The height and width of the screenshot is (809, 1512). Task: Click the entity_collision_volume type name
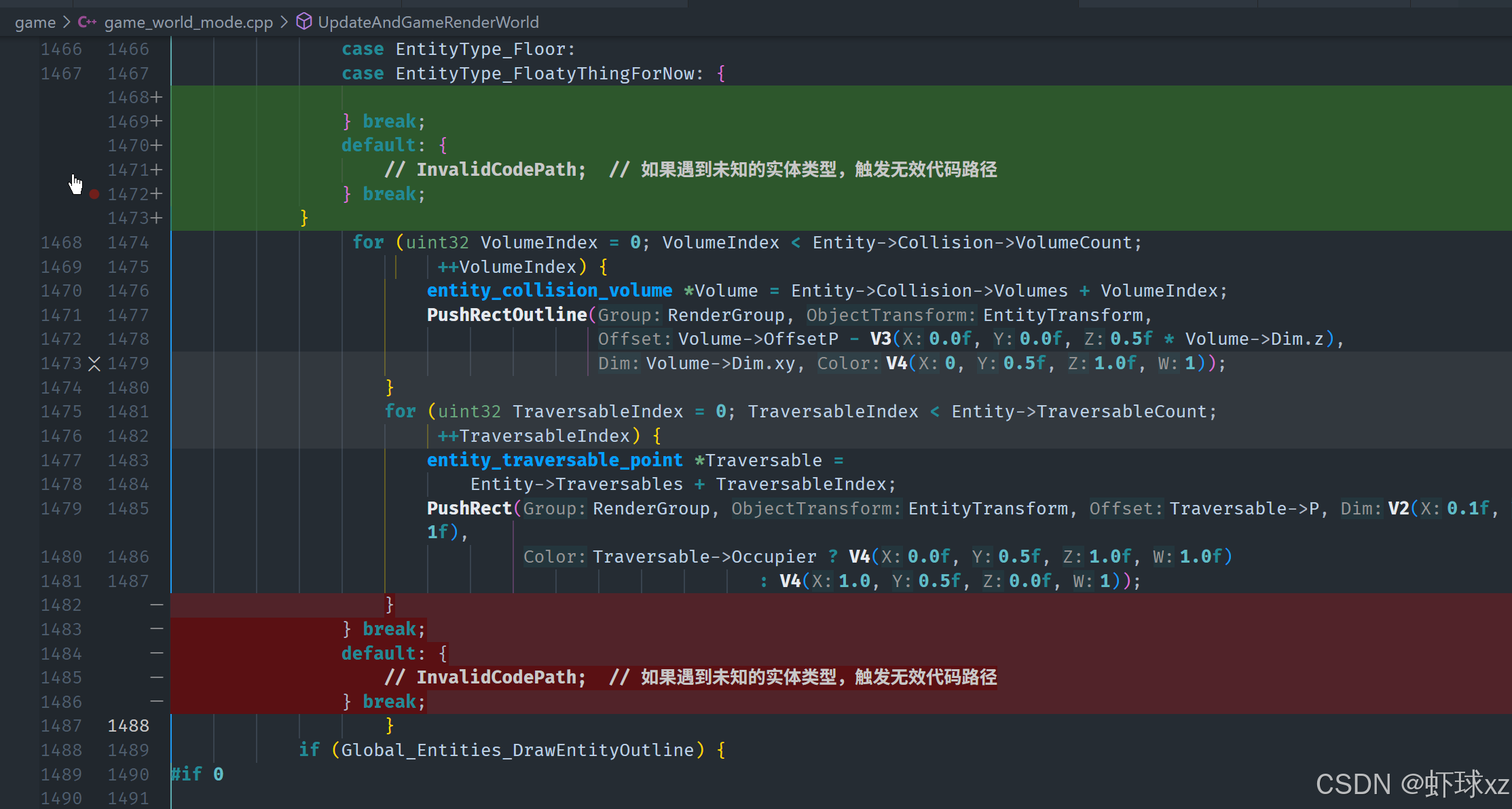point(549,290)
